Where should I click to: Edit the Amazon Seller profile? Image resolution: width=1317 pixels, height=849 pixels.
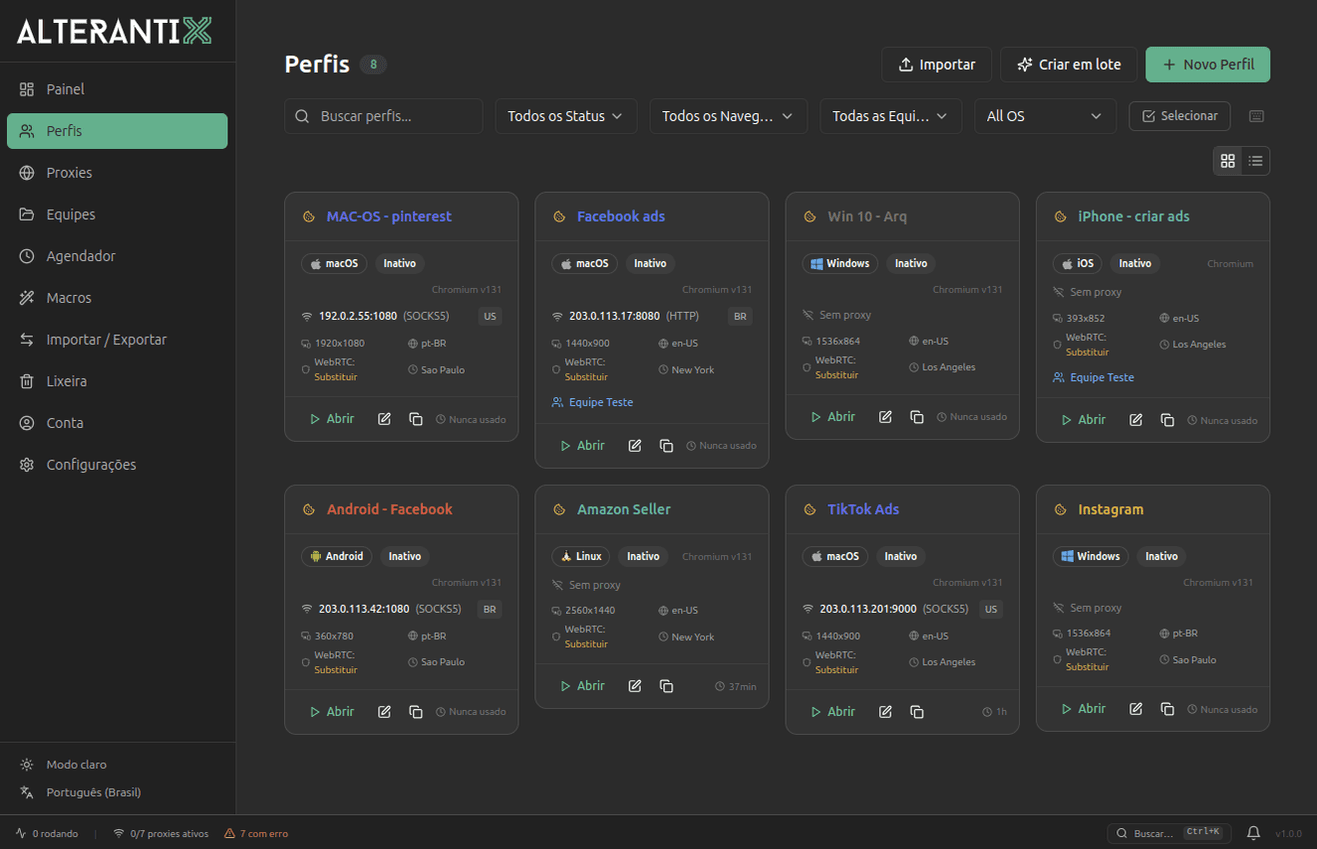[635, 686]
